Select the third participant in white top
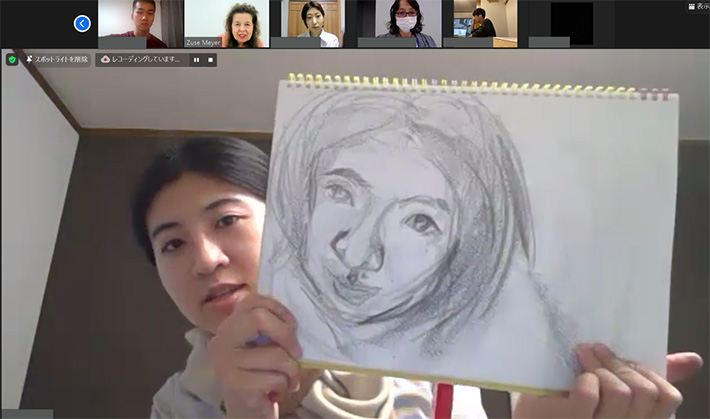710x419 pixels. (312, 20)
